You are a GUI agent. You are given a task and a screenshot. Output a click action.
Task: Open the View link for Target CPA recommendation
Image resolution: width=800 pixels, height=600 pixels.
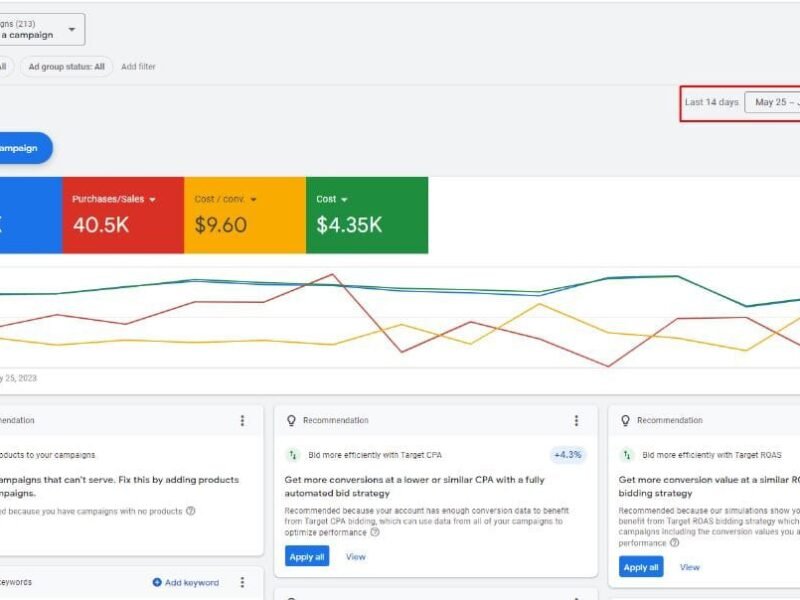pyautogui.click(x=356, y=557)
